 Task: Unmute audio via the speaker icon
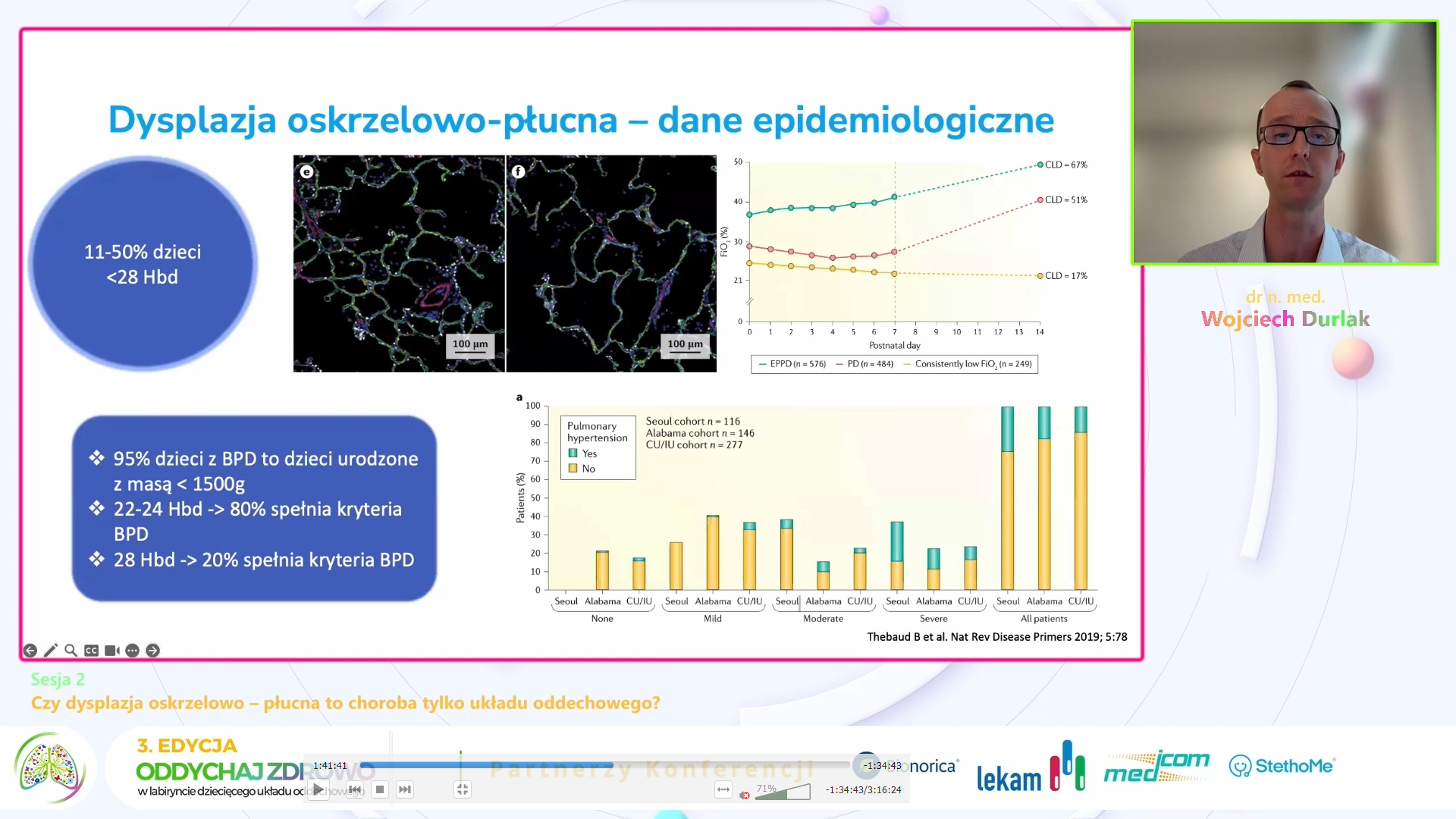(x=745, y=795)
